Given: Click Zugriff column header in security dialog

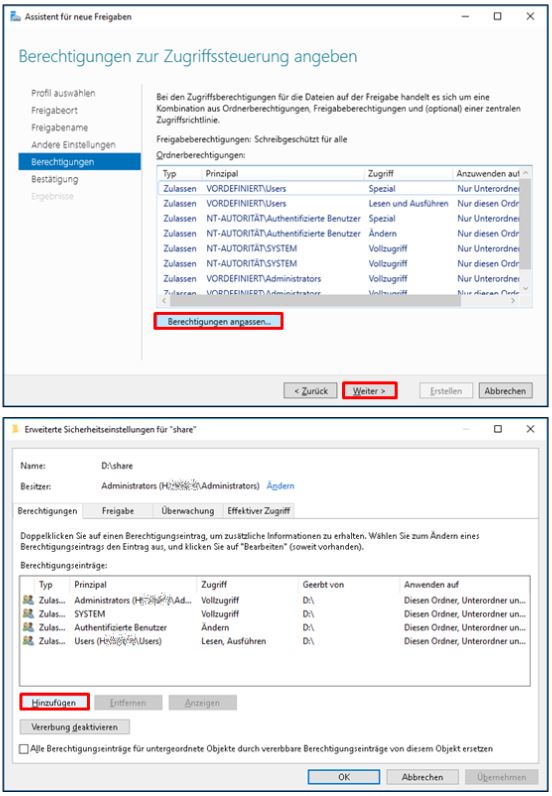Looking at the screenshot, I should click(248, 584).
